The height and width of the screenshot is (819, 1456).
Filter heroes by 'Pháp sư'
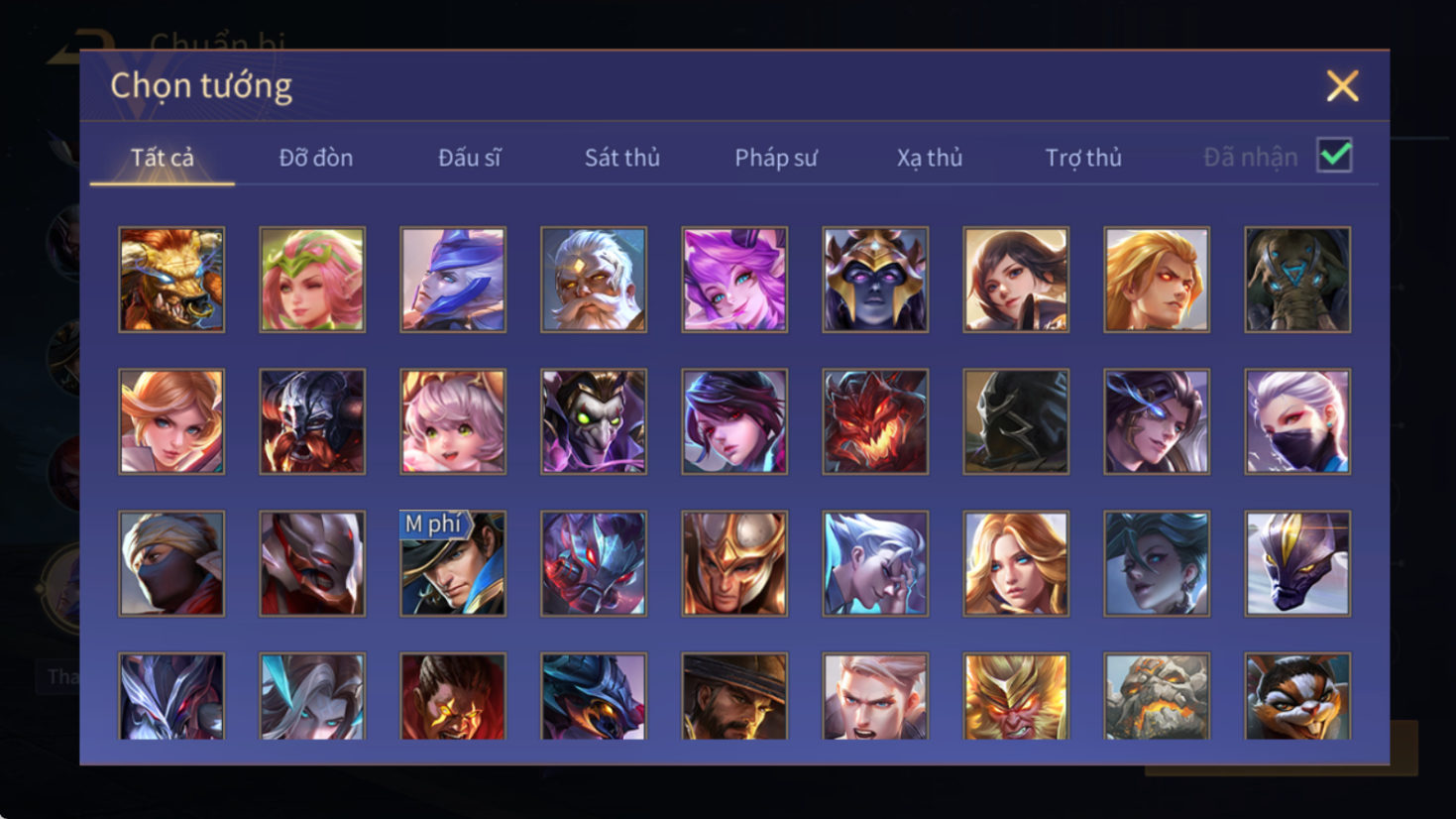click(776, 158)
